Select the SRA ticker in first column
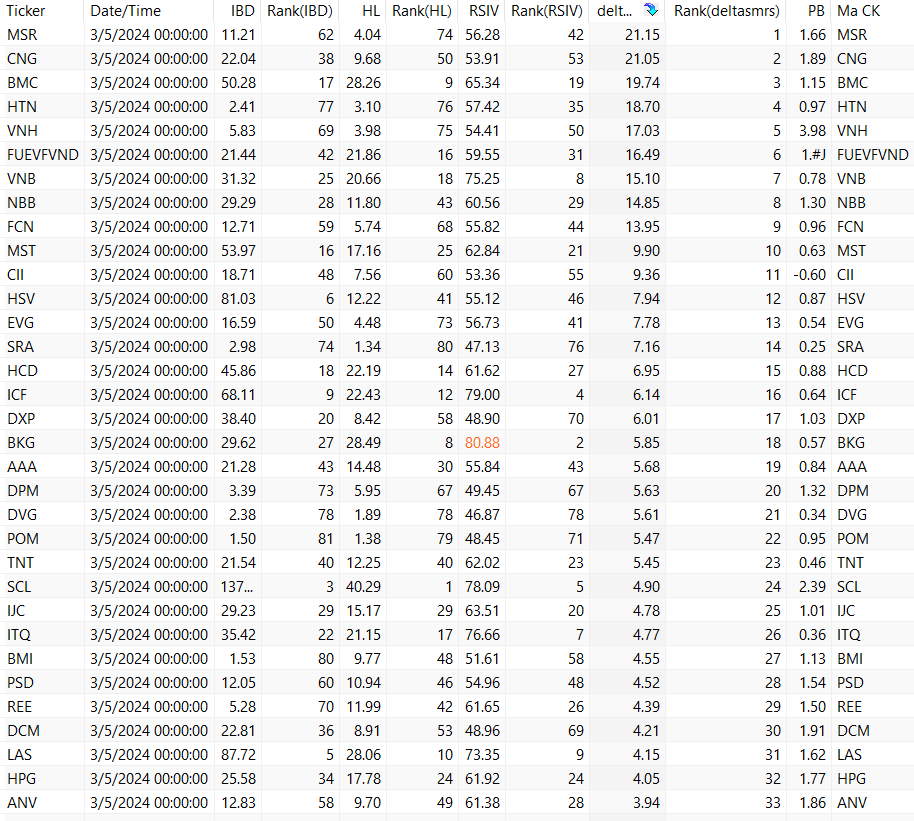Viewport: 914px width, 821px height. pyautogui.click(x=20, y=346)
